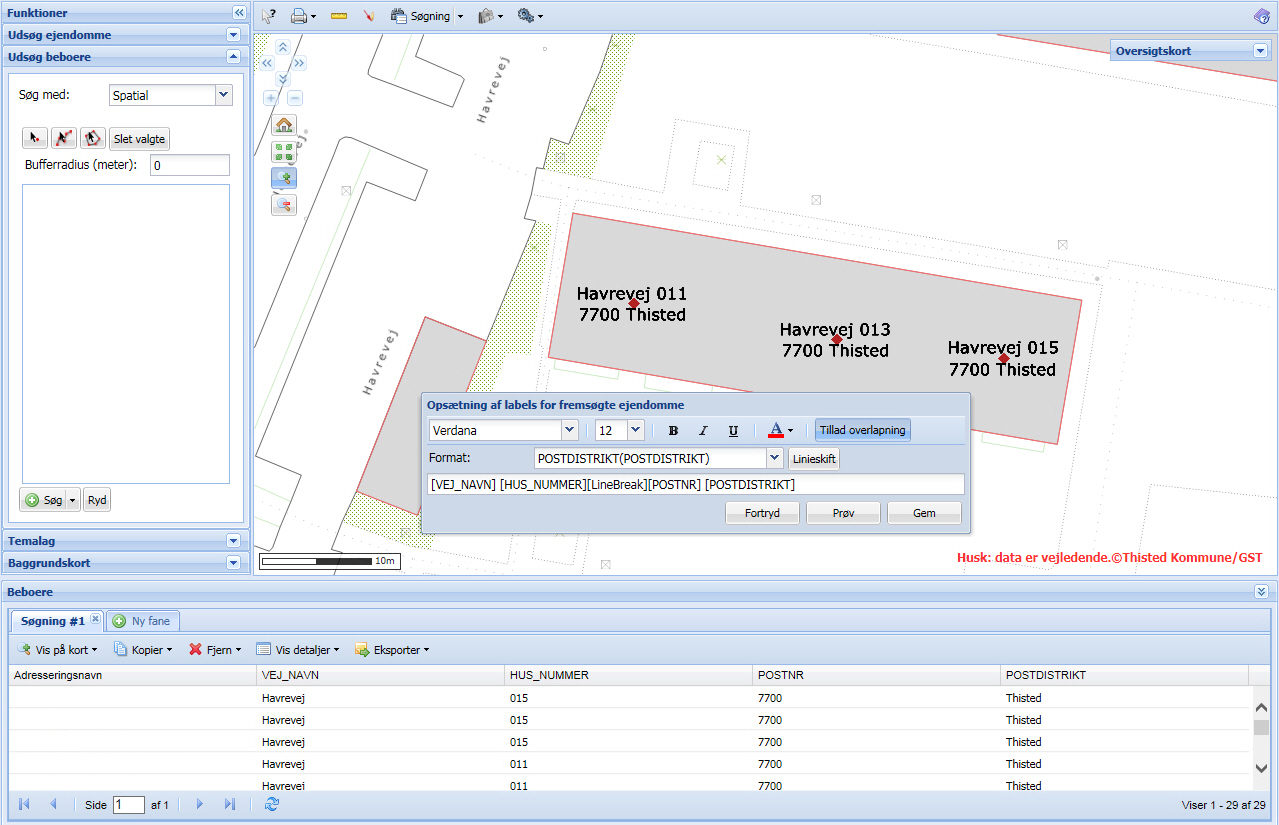
Task: Open help icon at top right
Action: [1262, 16]
